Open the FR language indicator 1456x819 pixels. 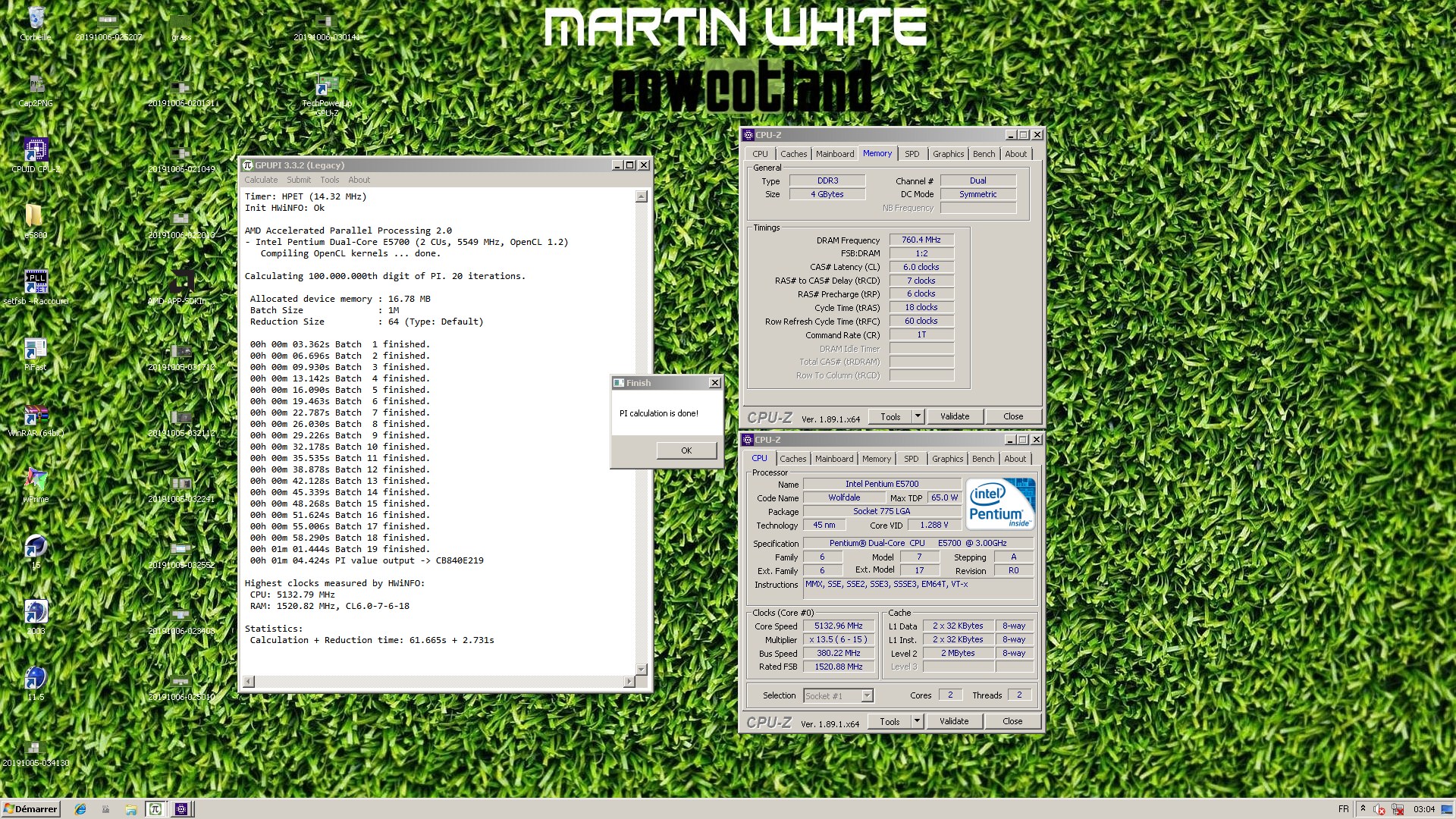1344,809
